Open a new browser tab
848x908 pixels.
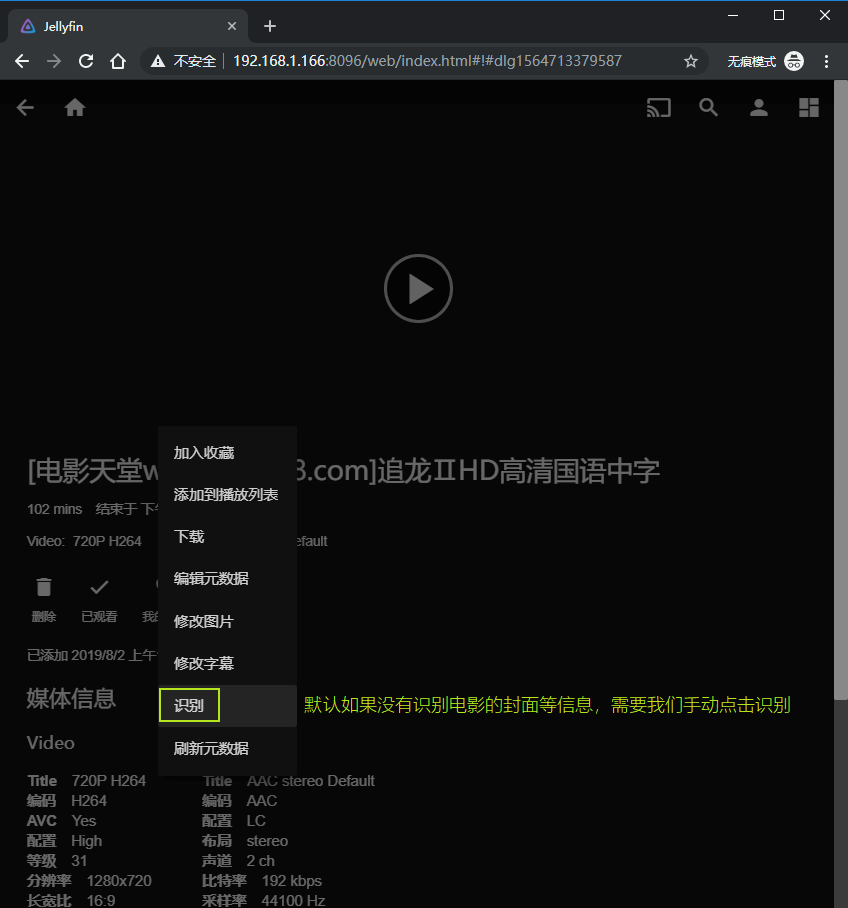point(269,26)
